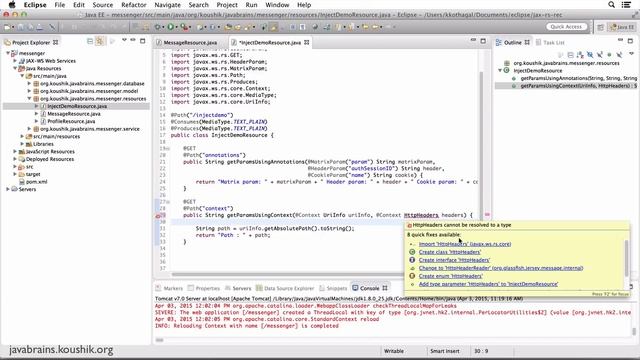Screen dimensions: 640x360
Task: Close the InjectDemoResource.java editor tab
Action: click(307, 42)
